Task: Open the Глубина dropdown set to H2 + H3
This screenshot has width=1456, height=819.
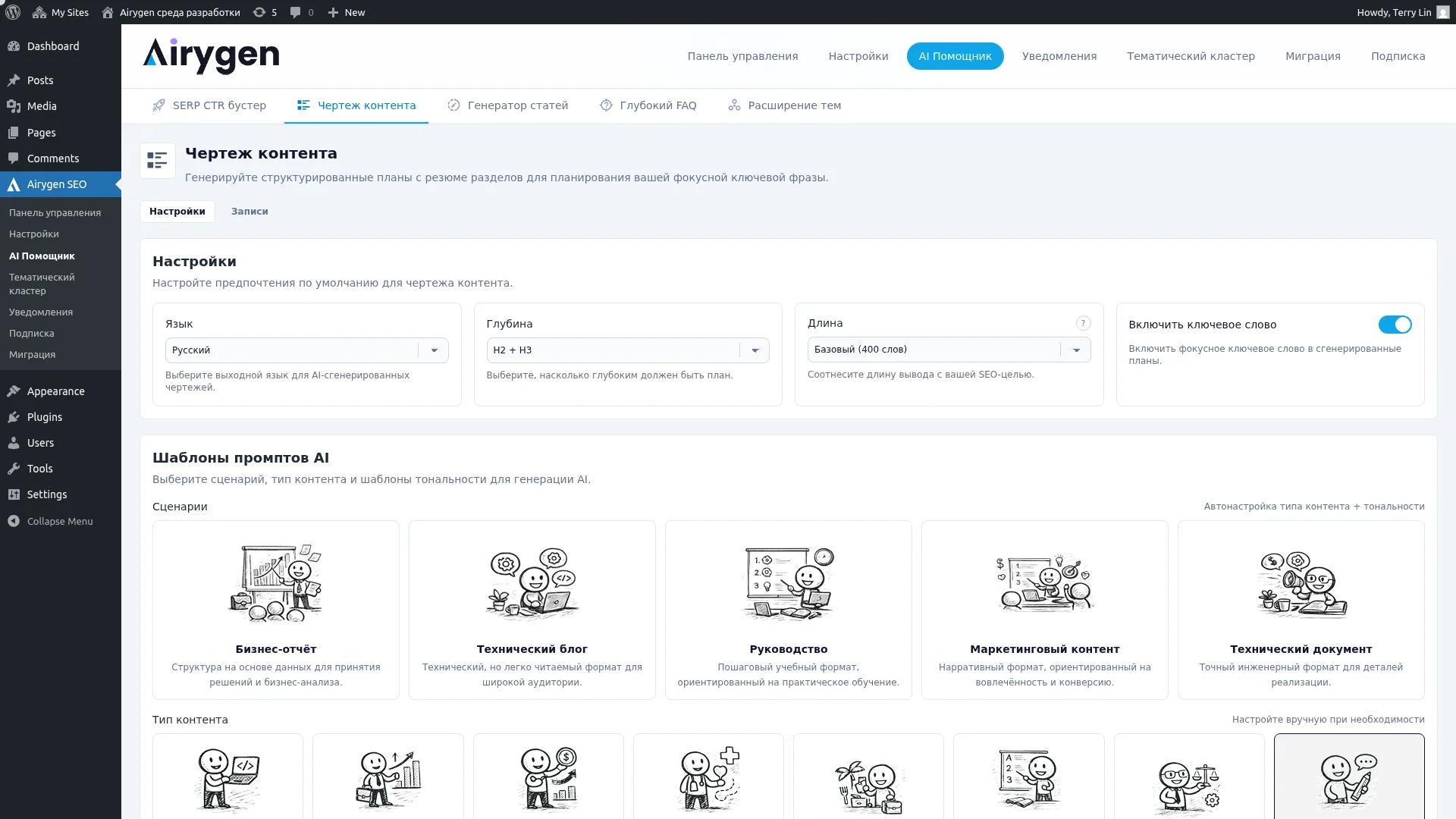Action: [628, 350]
